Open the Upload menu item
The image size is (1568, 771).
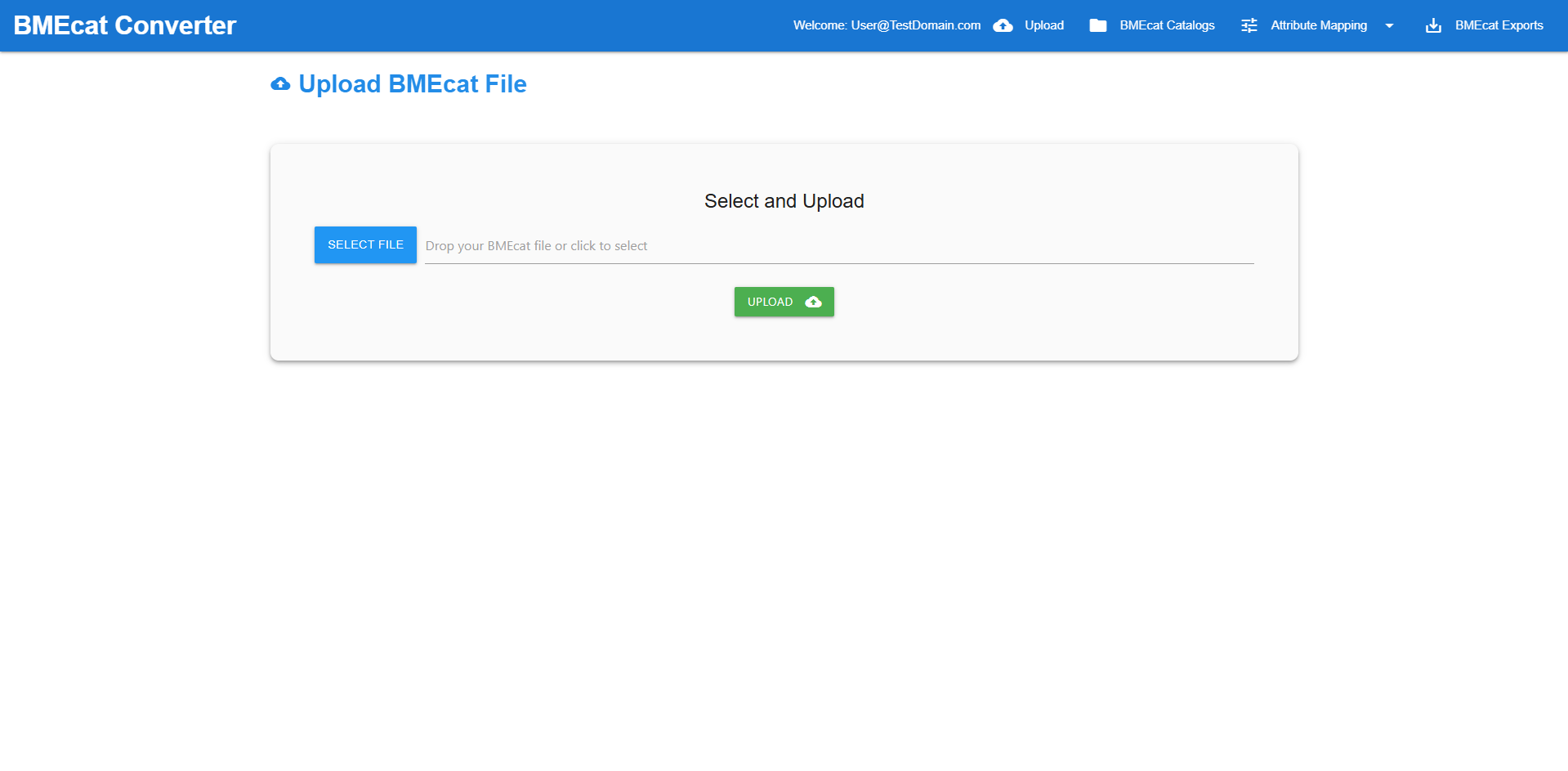pos(1044,25)
